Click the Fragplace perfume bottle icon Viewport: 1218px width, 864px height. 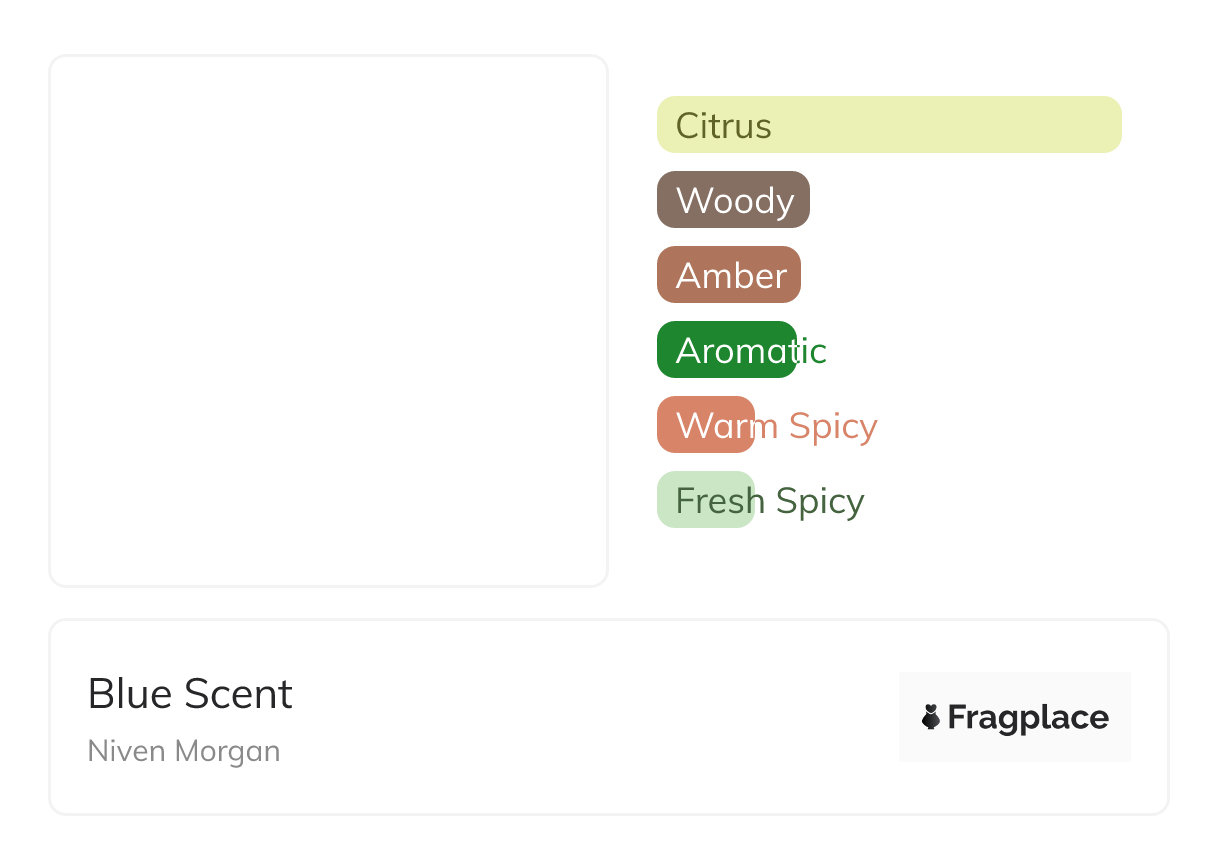coord(931,717)
